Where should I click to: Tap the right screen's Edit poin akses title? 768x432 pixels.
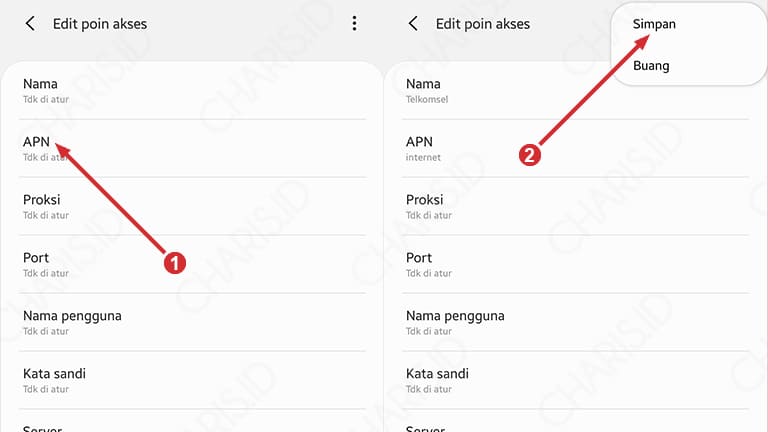coord(483,23)
